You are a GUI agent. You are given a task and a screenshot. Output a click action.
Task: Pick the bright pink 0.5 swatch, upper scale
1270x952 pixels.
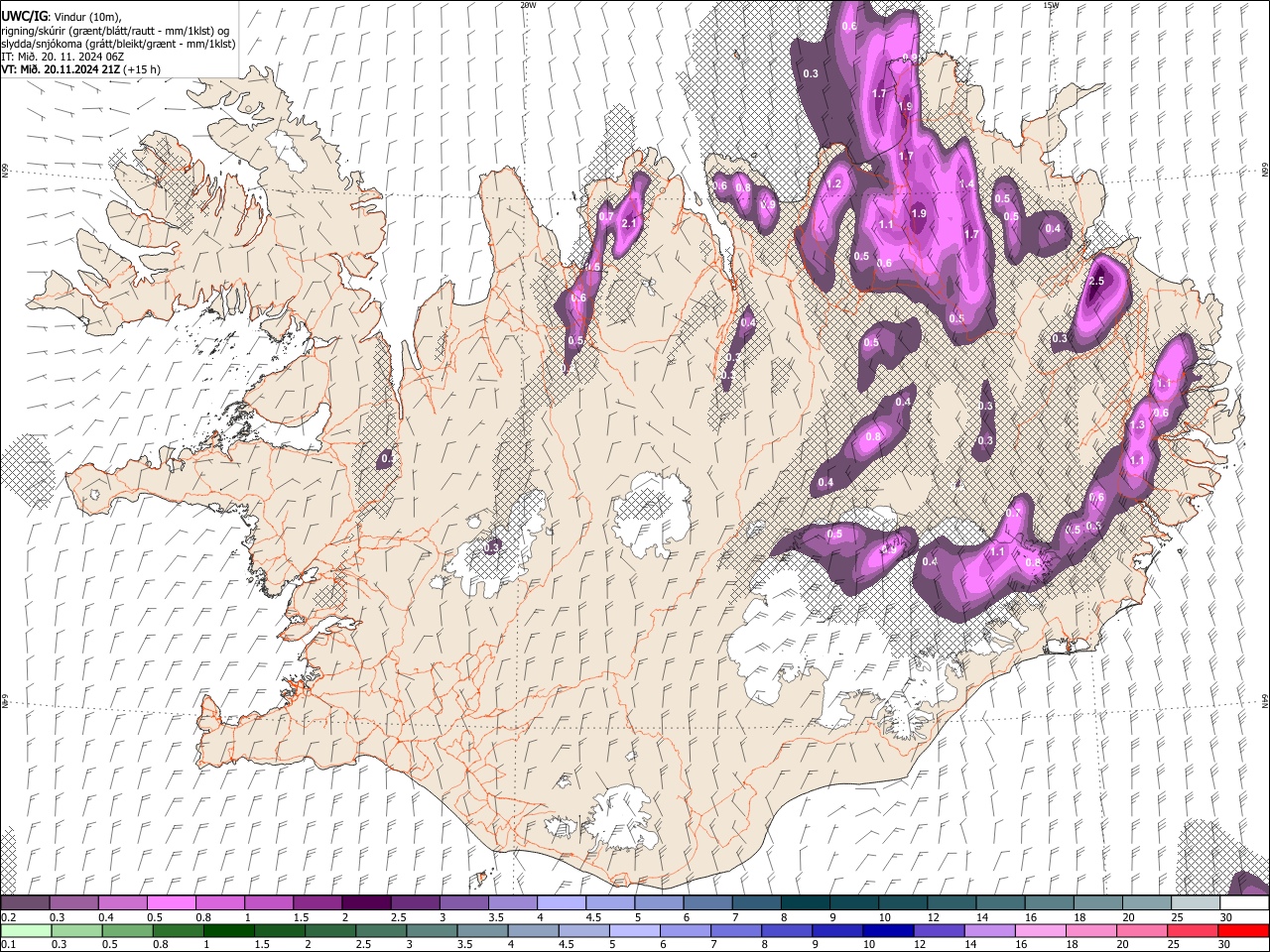(x=171, y=903)
